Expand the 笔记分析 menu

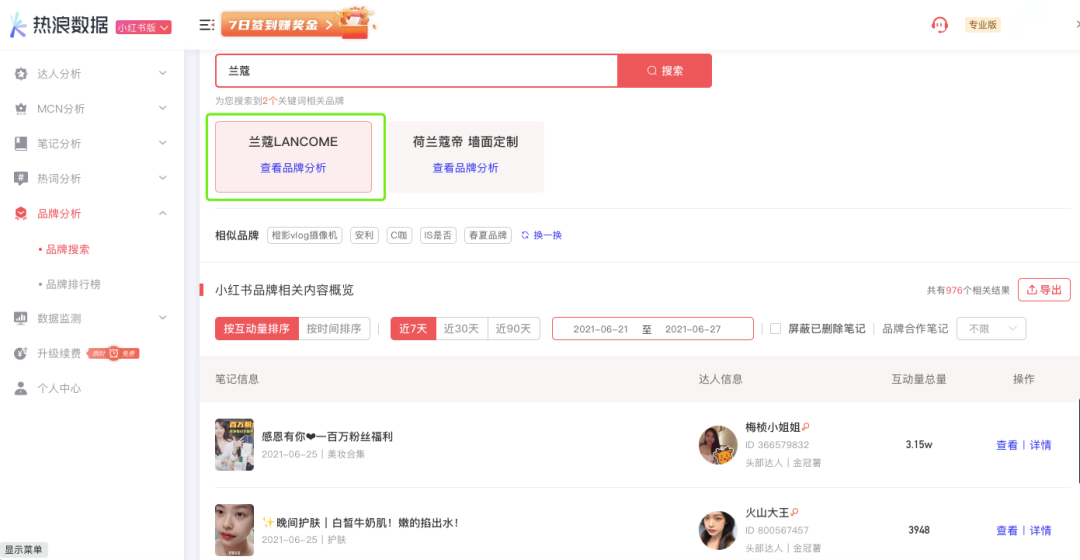coord(163,143)
